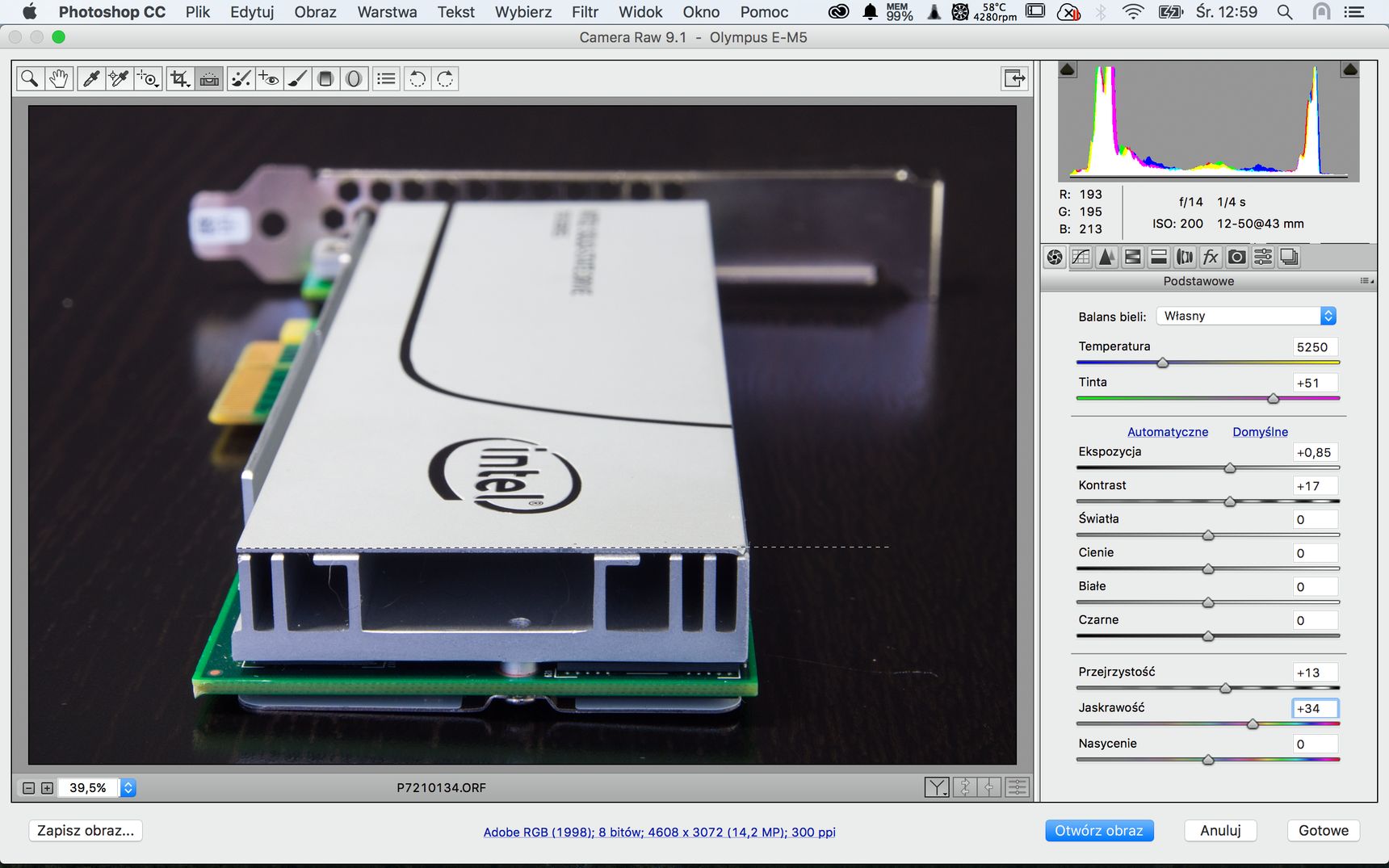
Task: Click the Ekspozycja slider handle
Action: click(x=1230, y=468)
